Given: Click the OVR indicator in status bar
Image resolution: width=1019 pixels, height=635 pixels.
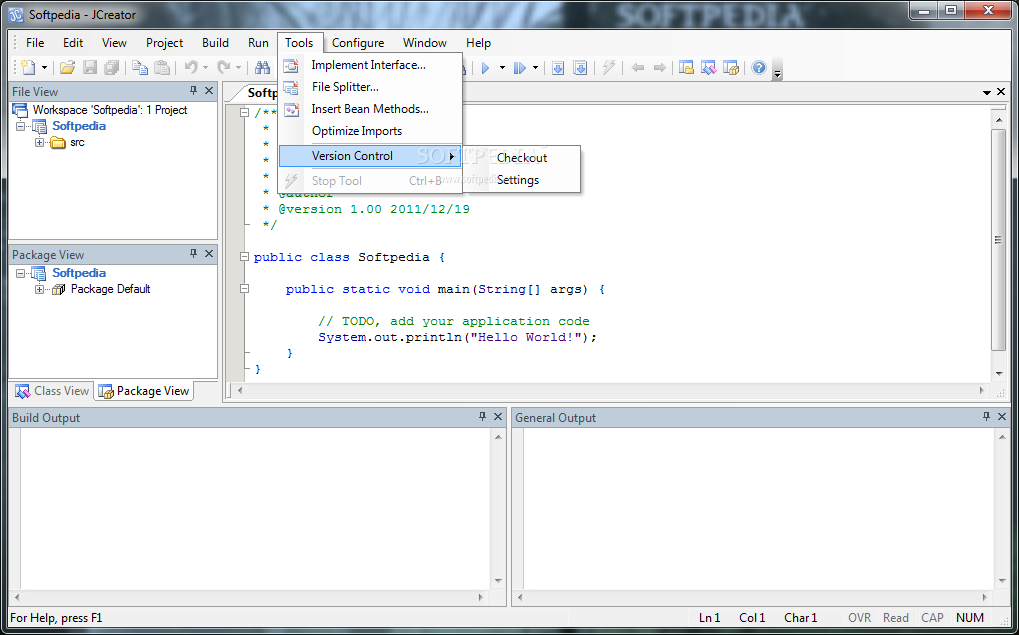Looking at the screenshot, I should click(x=859, y=618).
